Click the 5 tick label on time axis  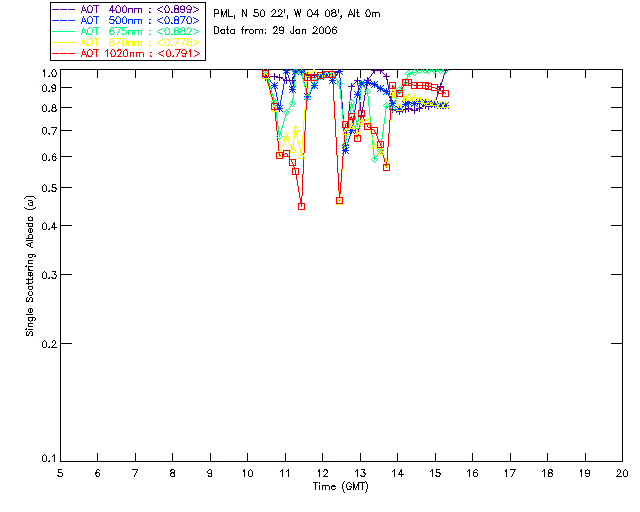click(60, 472)
